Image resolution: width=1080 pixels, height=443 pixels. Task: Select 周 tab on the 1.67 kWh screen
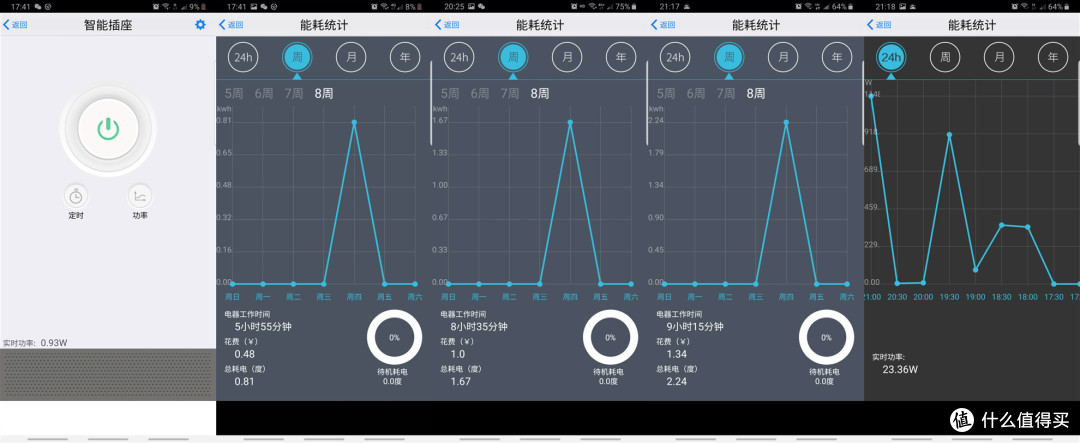coord(513,57)
